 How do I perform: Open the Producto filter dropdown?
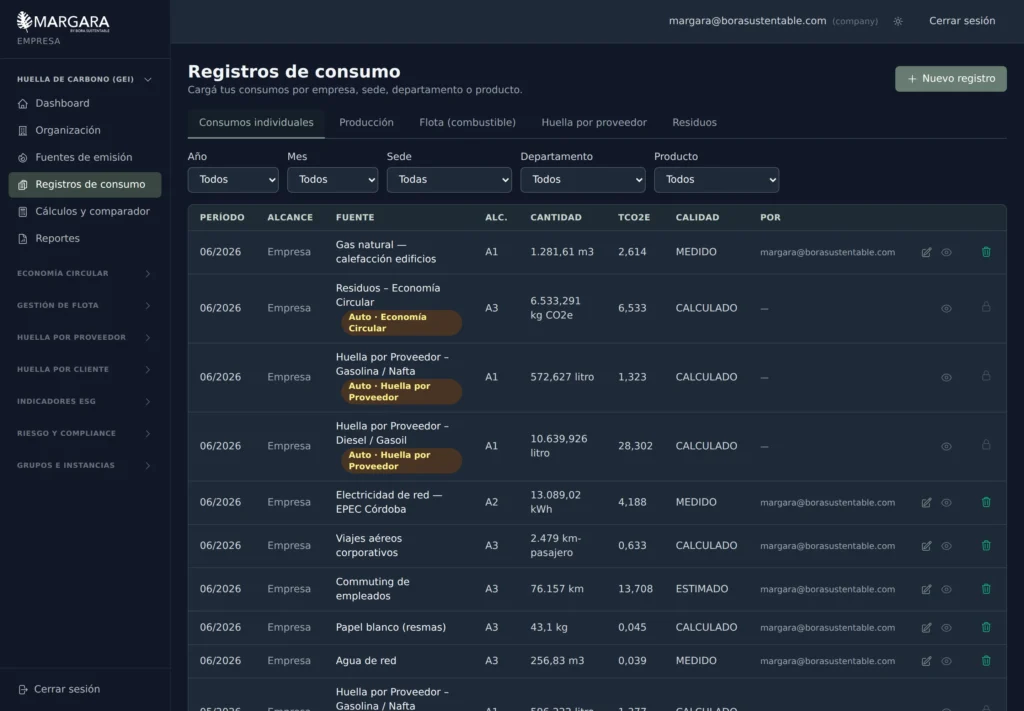coord(716,180)
